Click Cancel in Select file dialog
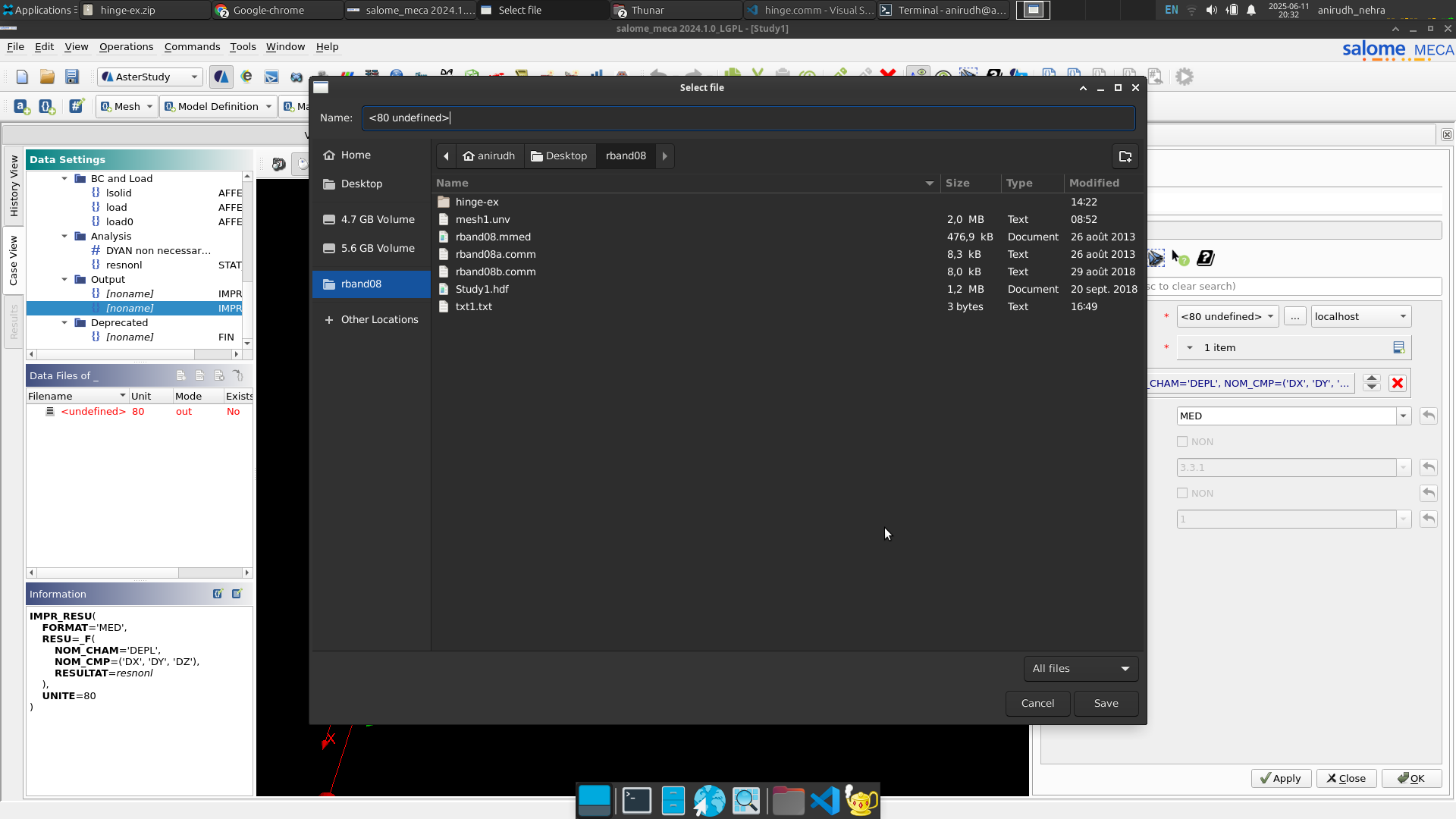Screen dimensions: 1456x819 click(1037, 704)
